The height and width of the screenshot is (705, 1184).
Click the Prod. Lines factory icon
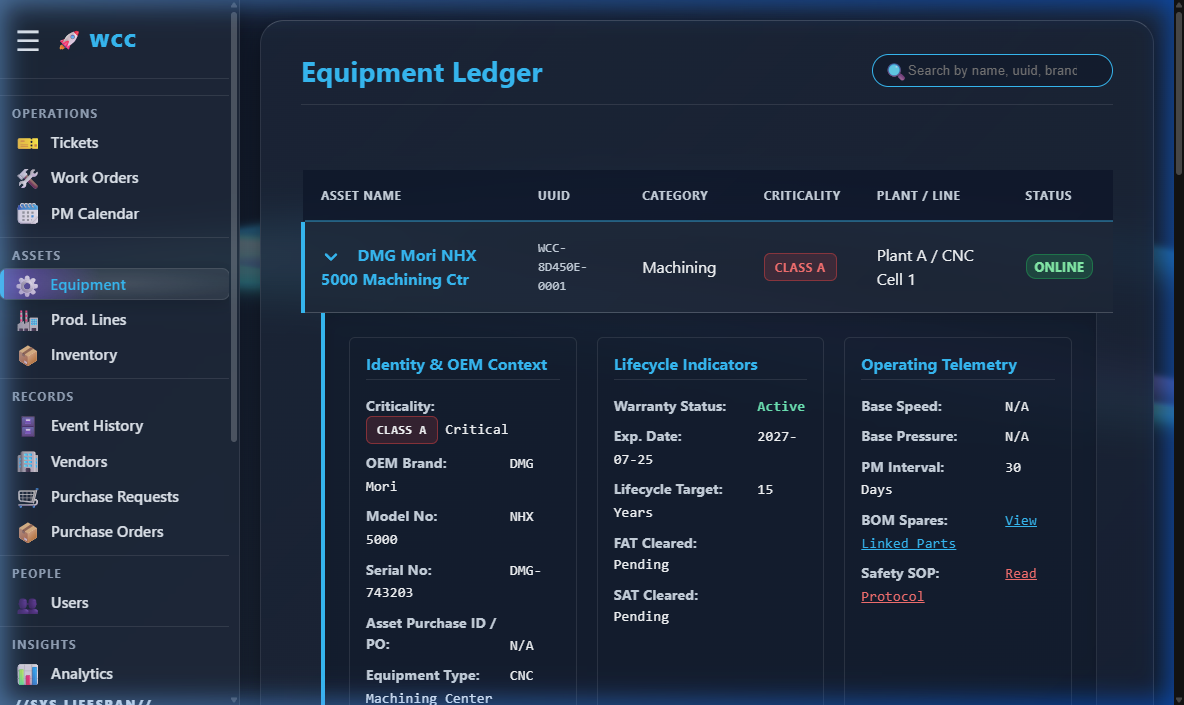click(28, 320)
